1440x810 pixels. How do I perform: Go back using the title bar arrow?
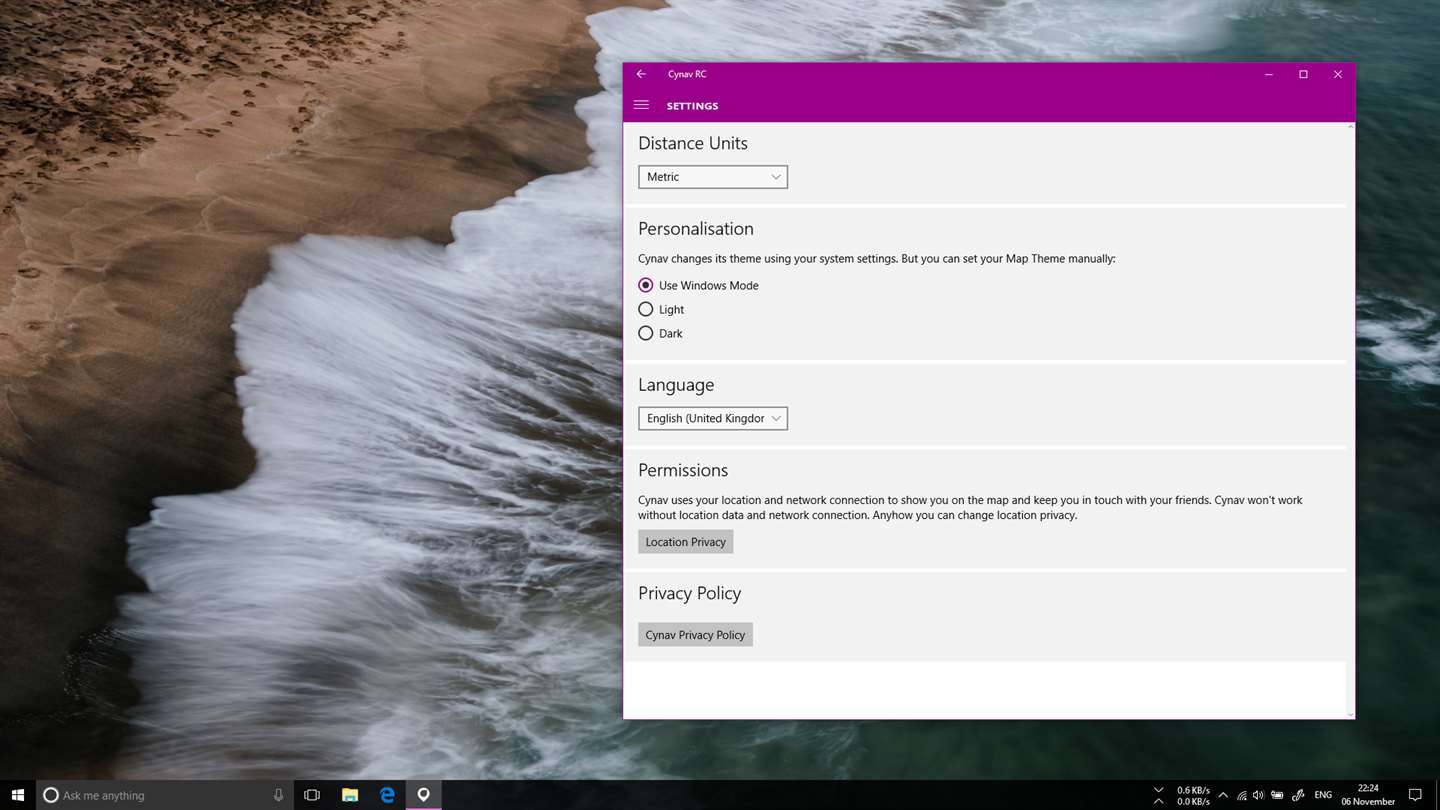click(641, 74)
